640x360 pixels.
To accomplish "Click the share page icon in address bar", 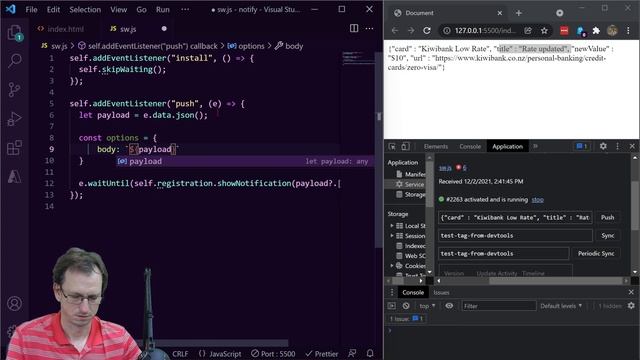I will click(x=528, y=31).
